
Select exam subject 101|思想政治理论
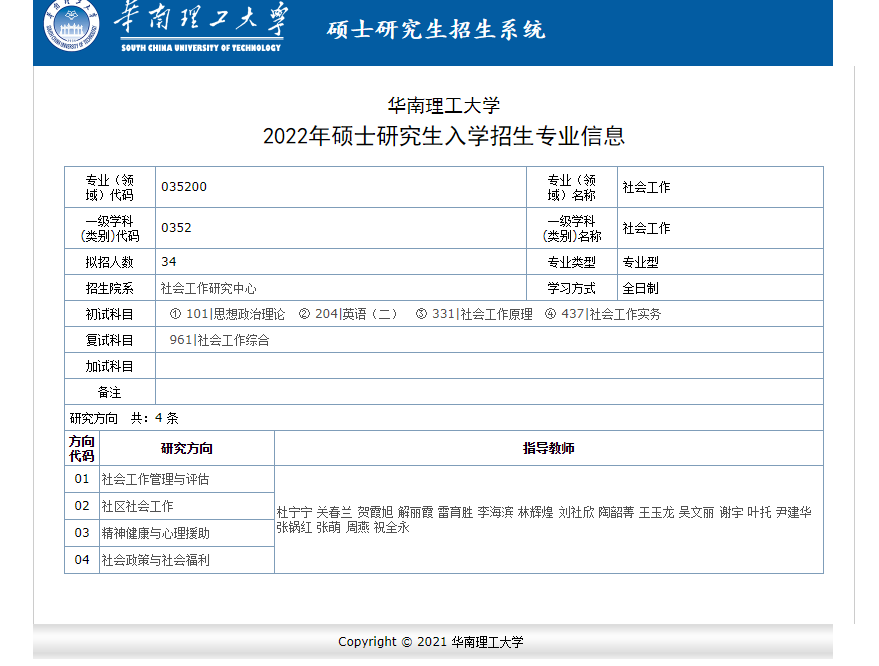pos(235,314)
